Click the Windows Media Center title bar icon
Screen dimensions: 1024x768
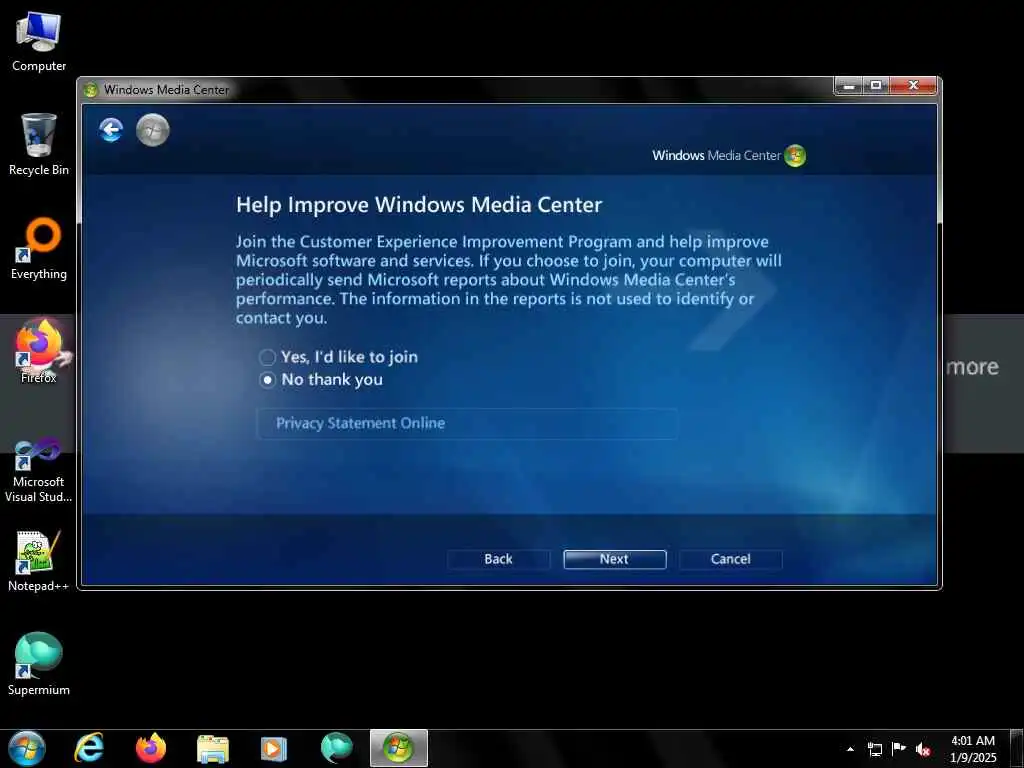(x=91, y=89)
